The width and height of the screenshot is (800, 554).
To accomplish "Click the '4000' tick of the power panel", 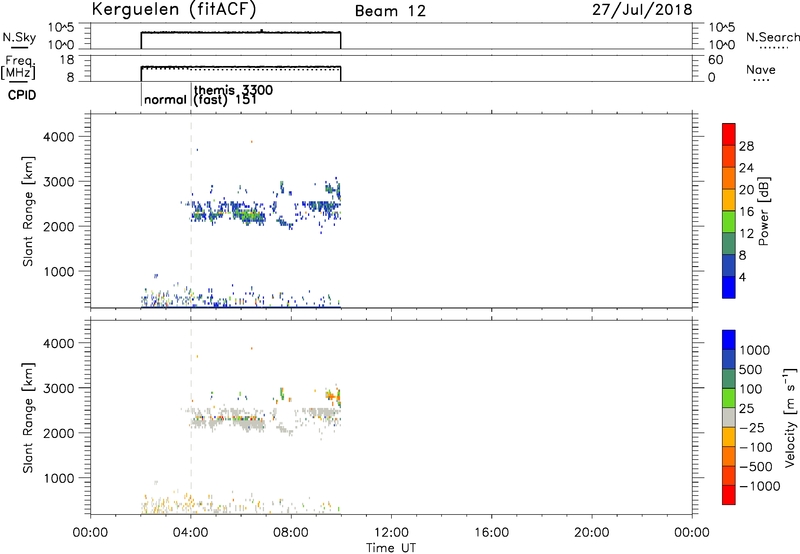I will pyautogui.click(x=59, y=137).
